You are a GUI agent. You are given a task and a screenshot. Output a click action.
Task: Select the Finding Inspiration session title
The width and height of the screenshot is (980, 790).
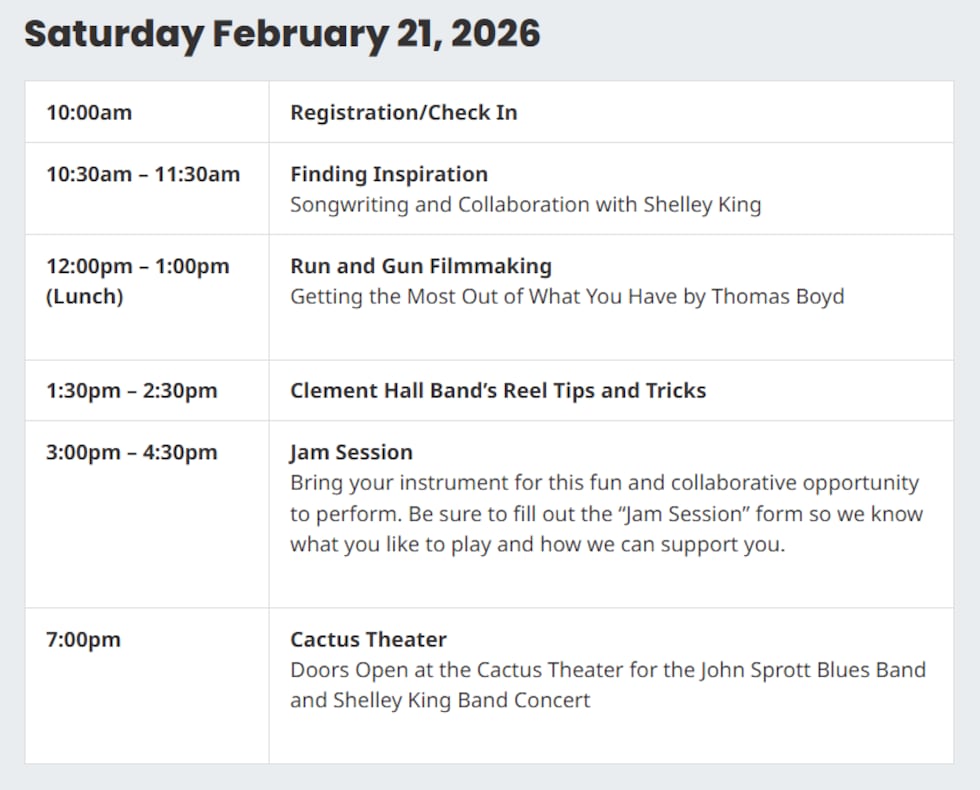(x=389, y=174)
